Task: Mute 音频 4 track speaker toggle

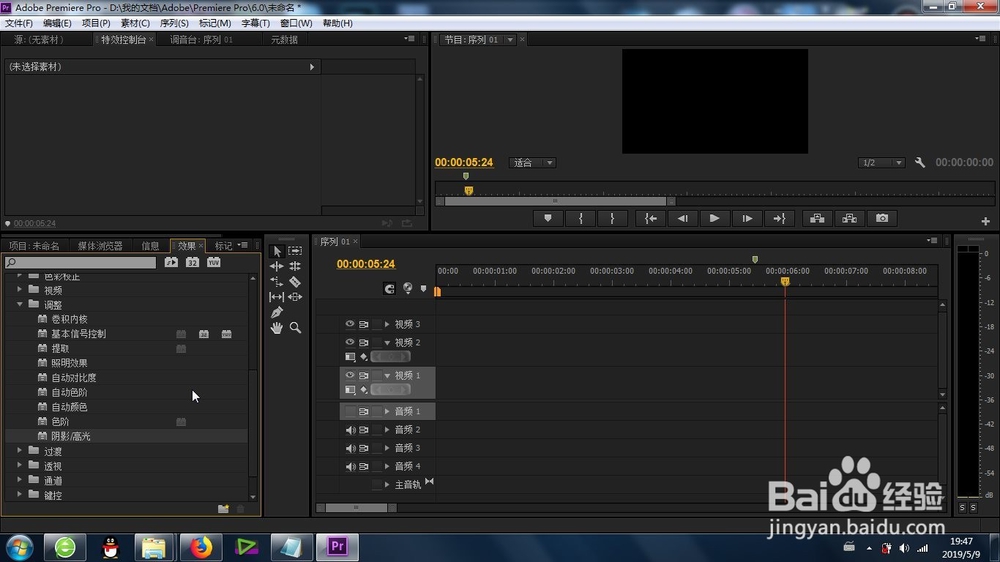Action: tap(350, 466)
